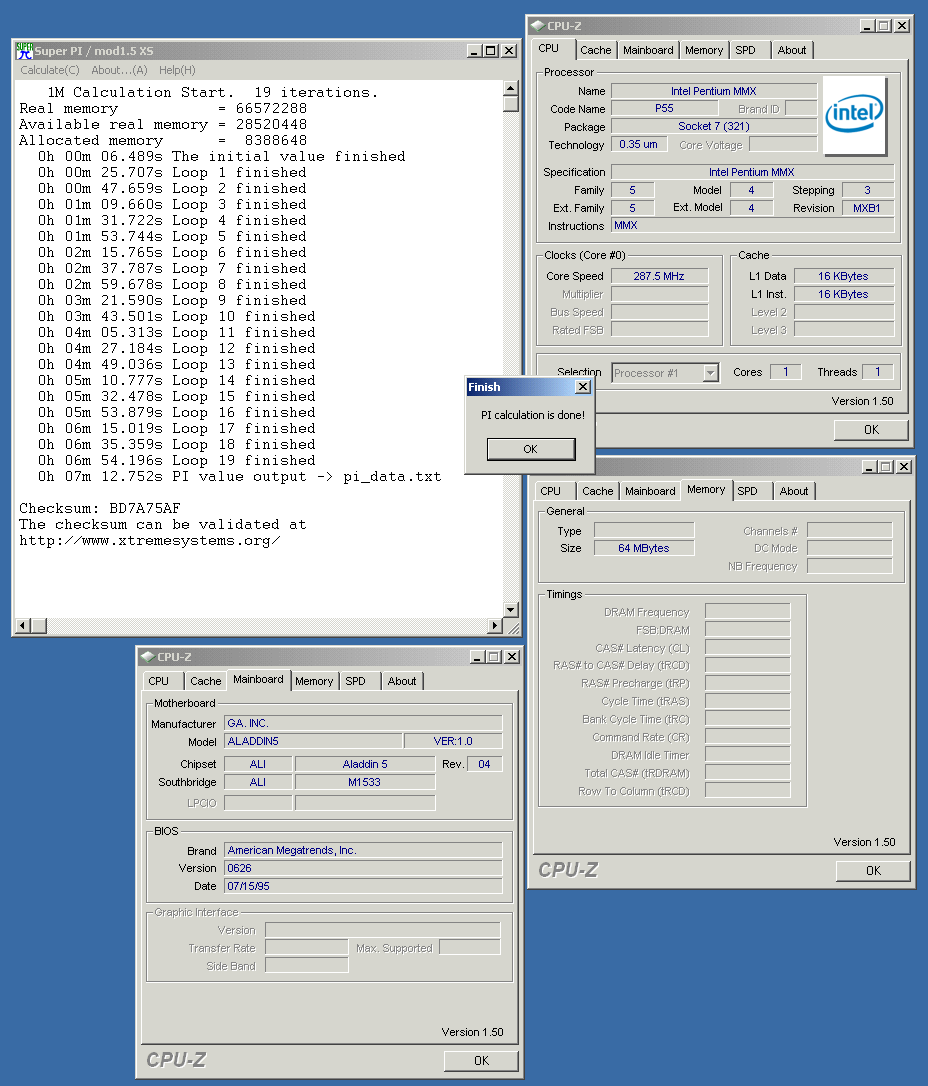Click OK in the CPU-Z CPU window
Viewport: 928px width, 1086px height.
(871, 429)
